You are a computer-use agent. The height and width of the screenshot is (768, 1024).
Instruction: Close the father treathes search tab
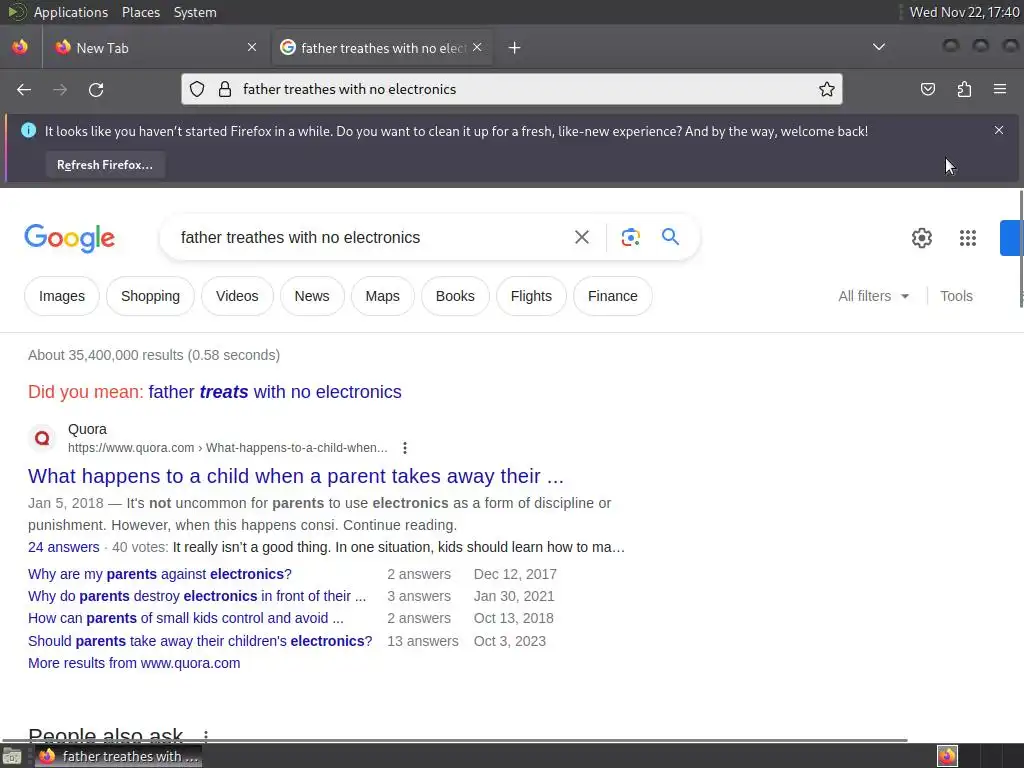477,47
